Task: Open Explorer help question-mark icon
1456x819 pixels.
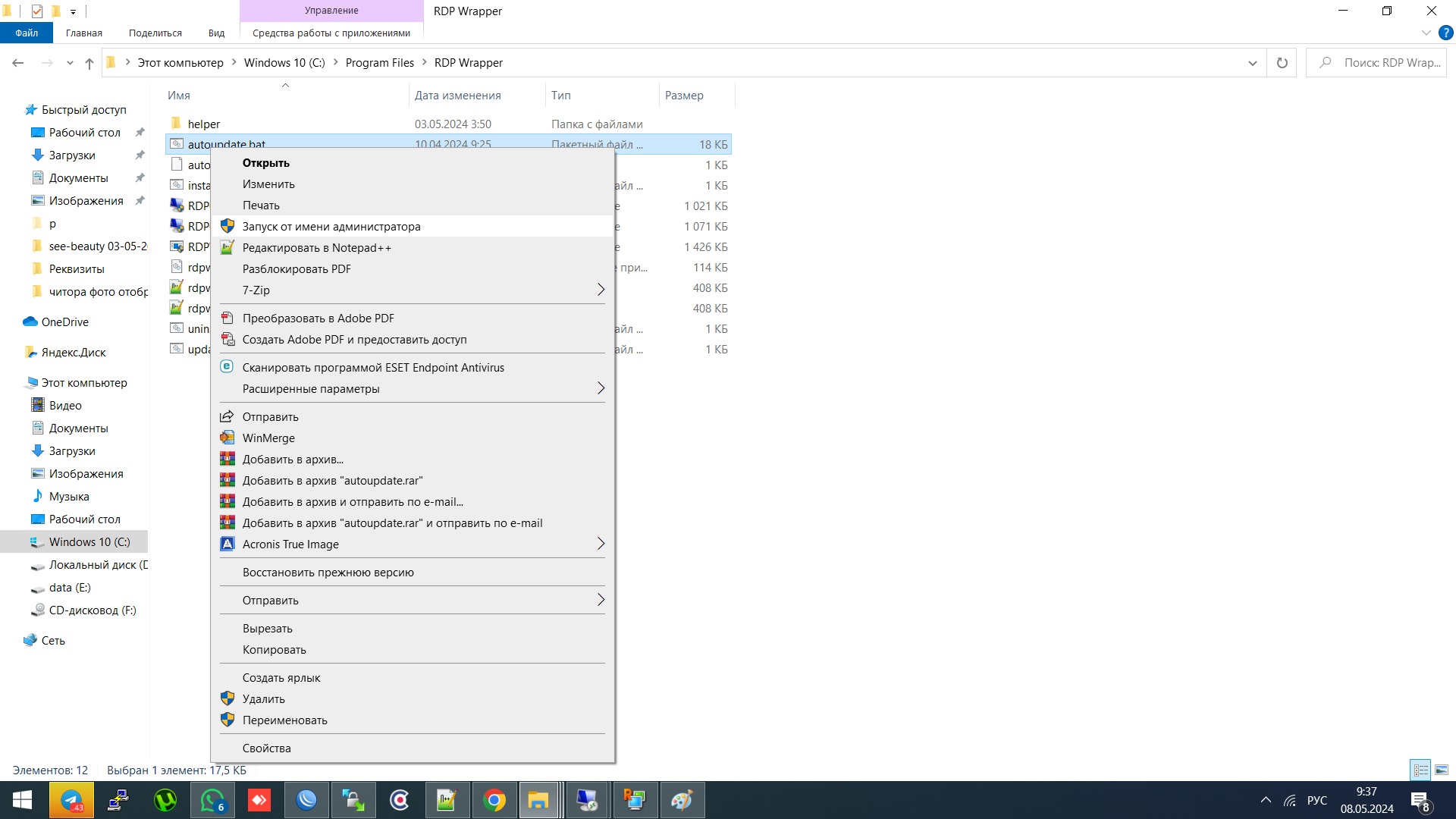Action: point(1446,33)
